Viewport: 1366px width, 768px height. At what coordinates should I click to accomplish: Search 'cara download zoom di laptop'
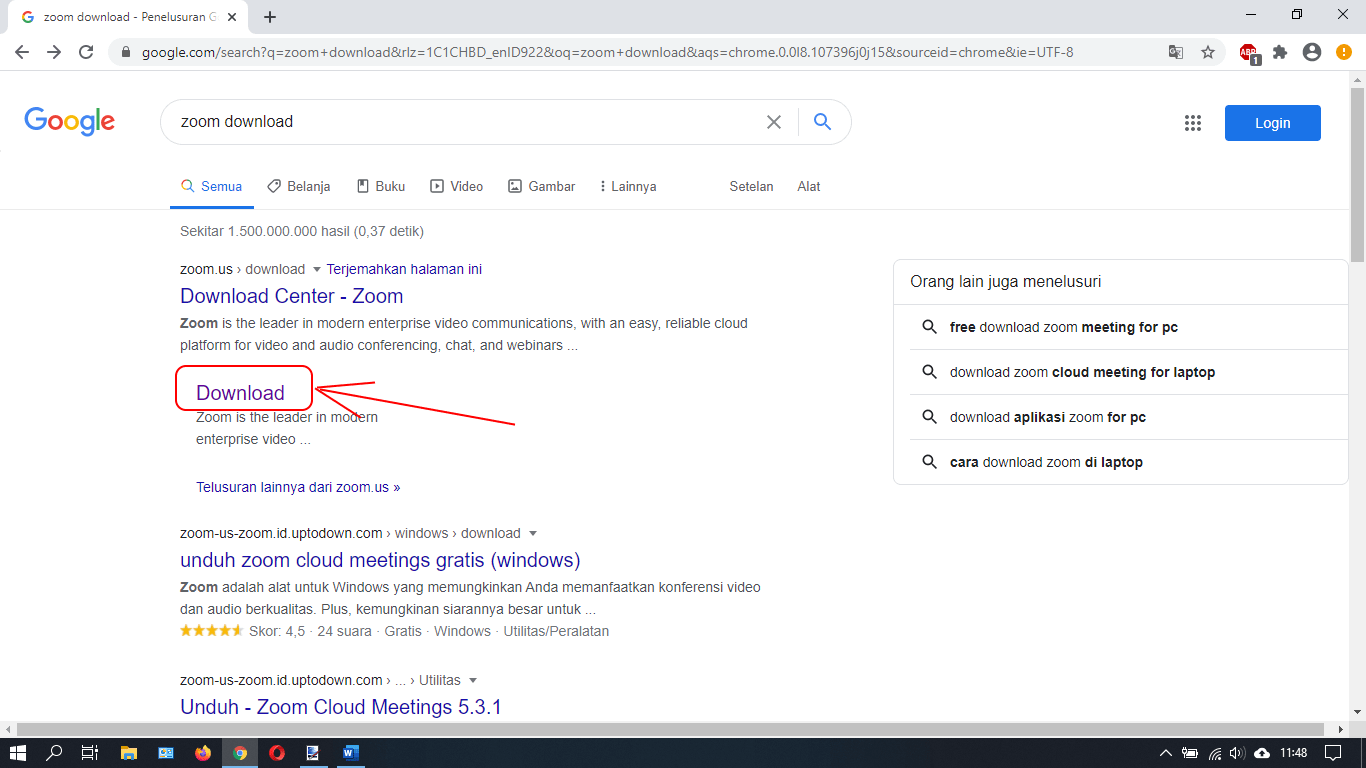[x=1046, y=462]
